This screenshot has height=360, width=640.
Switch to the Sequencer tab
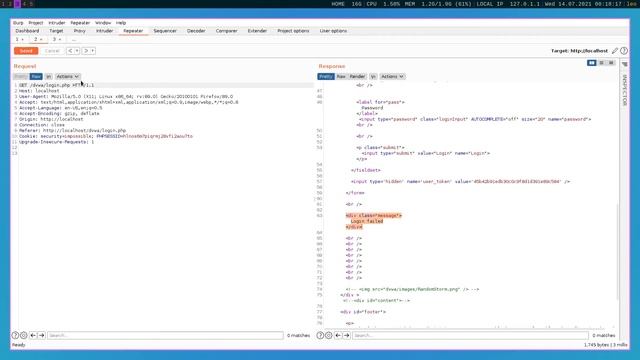165,31
